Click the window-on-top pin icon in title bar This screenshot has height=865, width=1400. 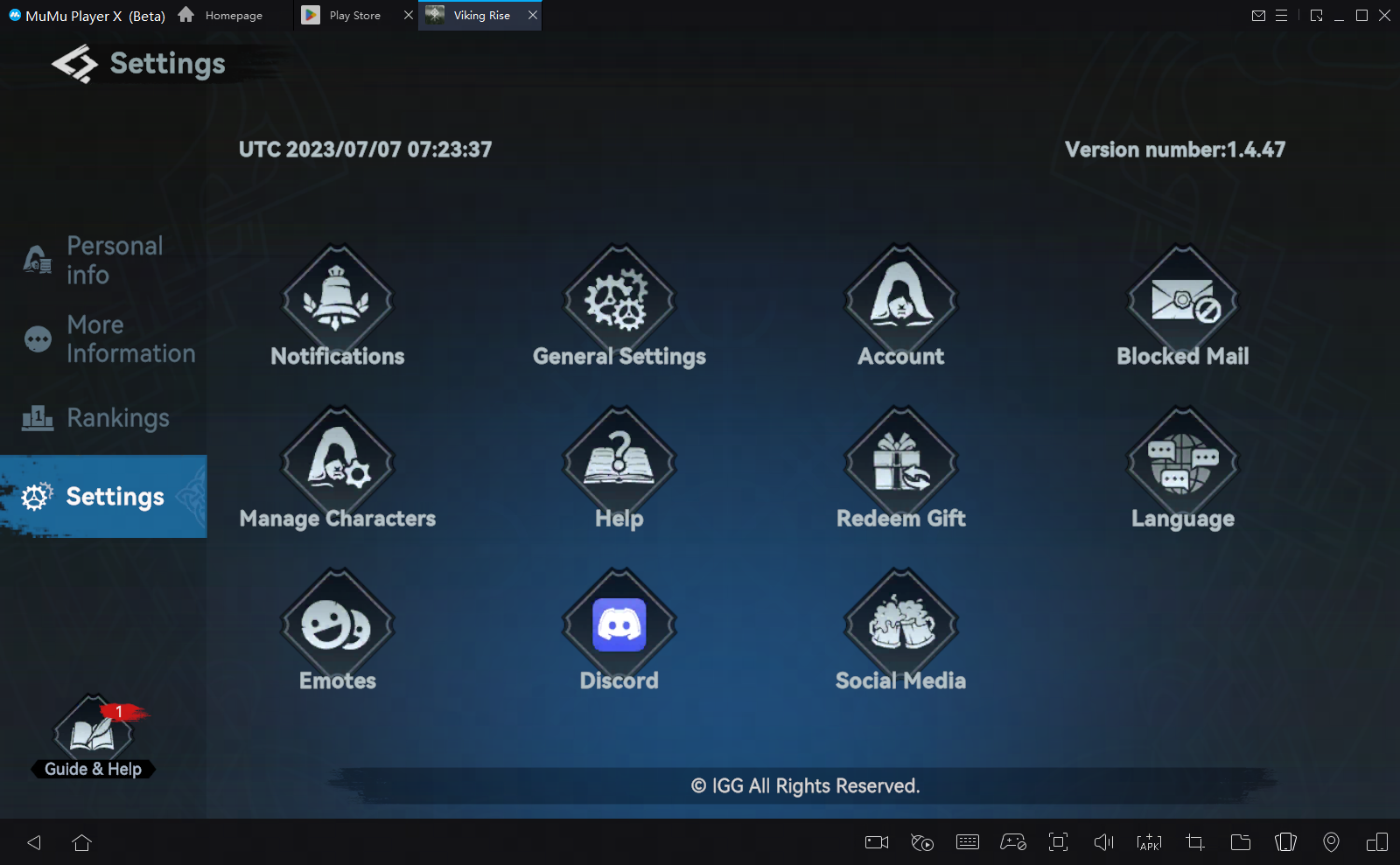[1316, 16]
